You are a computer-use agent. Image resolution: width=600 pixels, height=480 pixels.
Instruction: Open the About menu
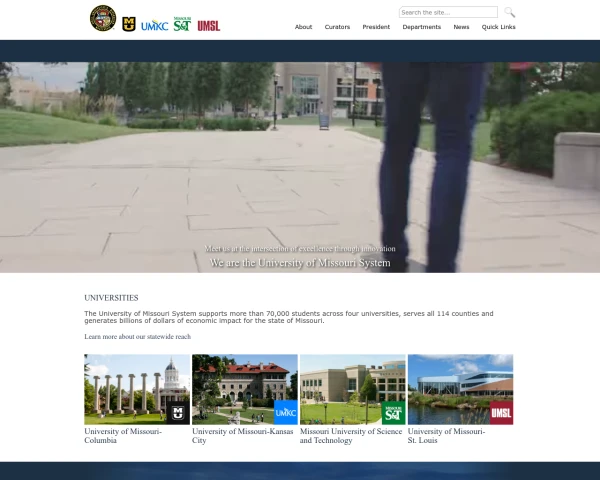(x=303, y=27)
